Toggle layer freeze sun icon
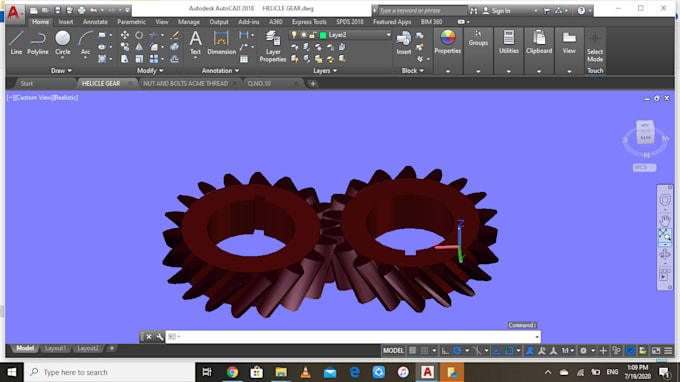The height and width of the screenshot is (382, 680). click(x=303, y=35)
